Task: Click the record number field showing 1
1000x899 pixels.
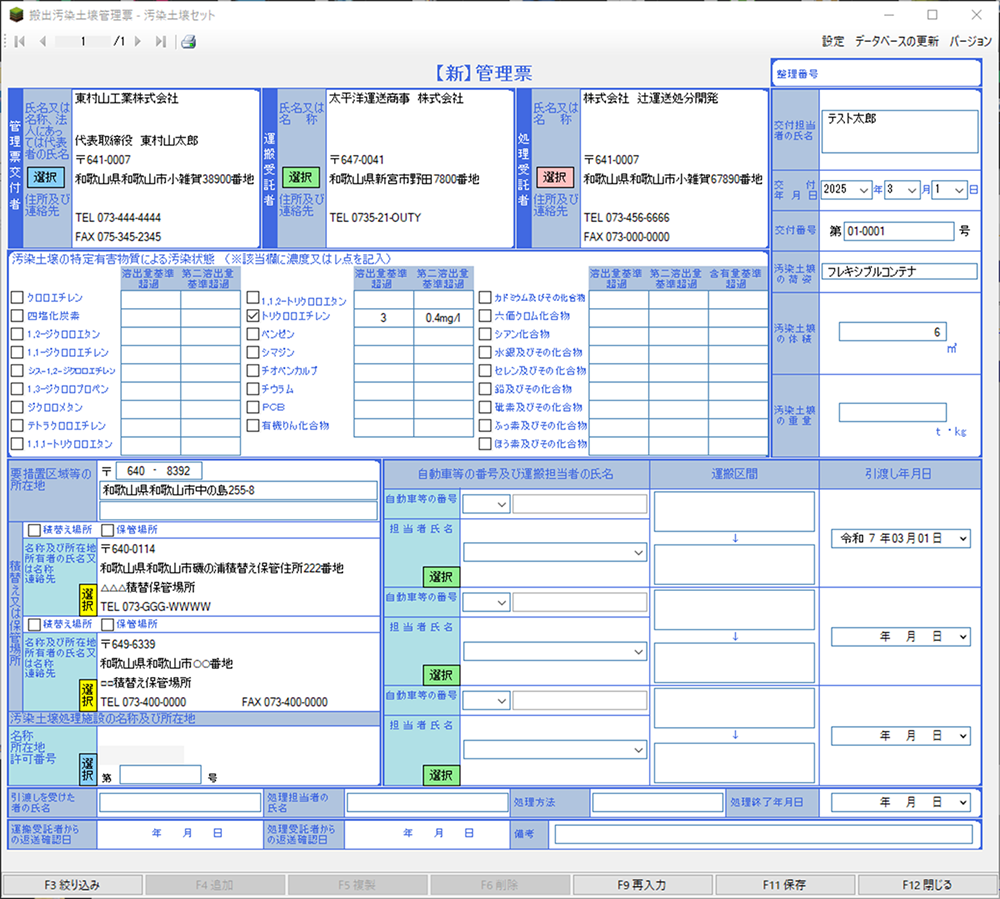Action: pos(83,41)
